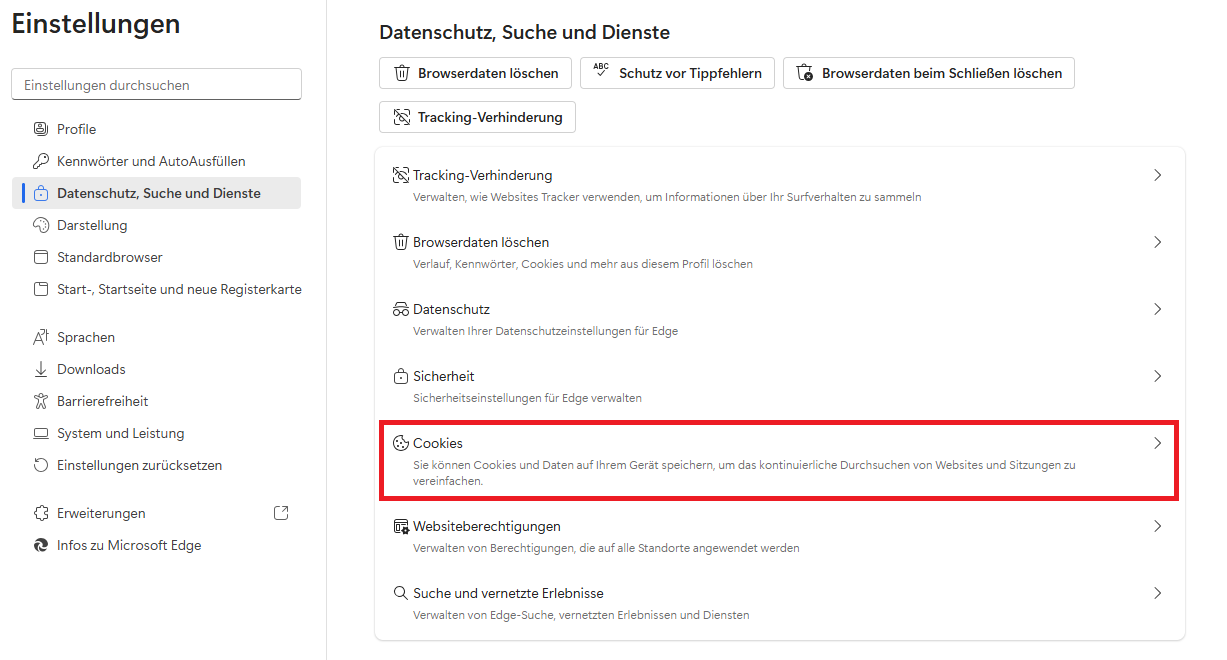Image resolution: width=1227 pixels, height=660 pixels.
Task: Click Schutz vor Tippfehlern
Action: coord(677,73)
